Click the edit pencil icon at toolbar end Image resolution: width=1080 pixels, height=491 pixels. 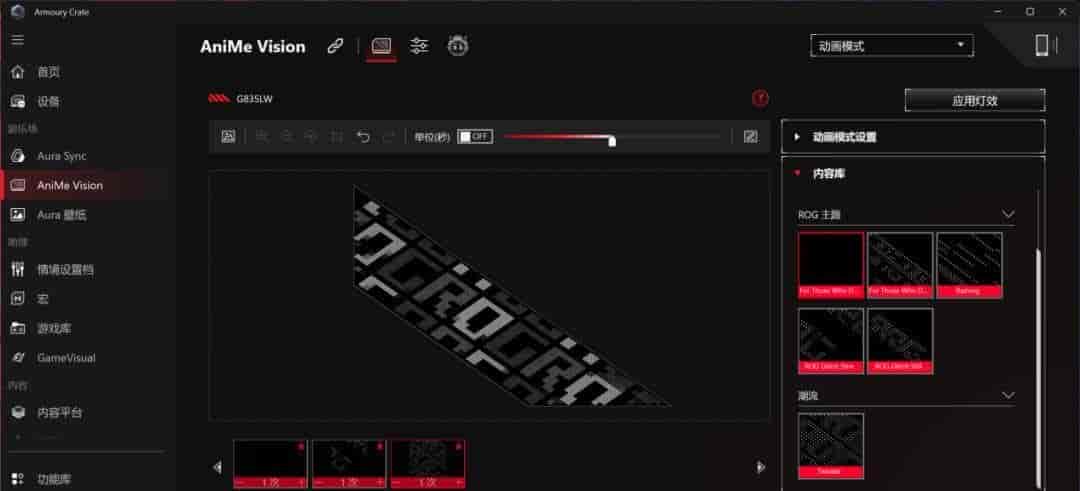(751, 137)
